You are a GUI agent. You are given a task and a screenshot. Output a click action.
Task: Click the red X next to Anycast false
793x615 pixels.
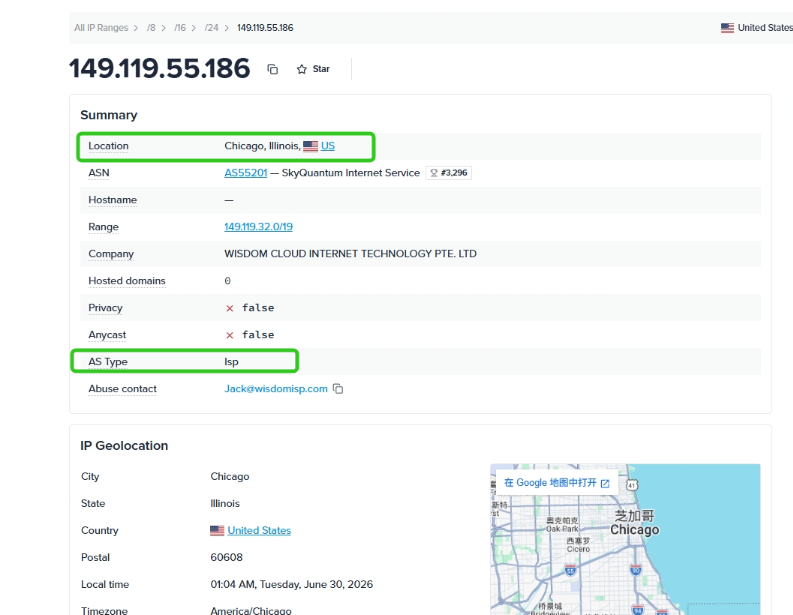pos(230,335)
